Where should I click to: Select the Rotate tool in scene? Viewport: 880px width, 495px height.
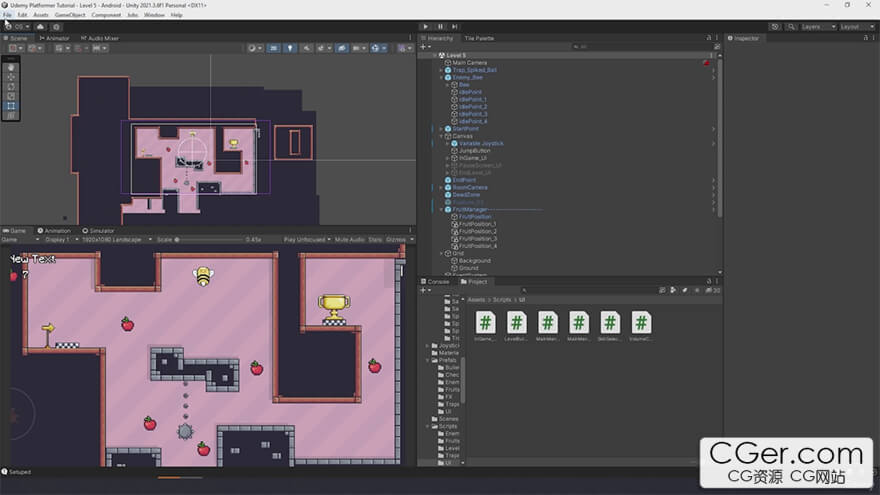pos(11,87)
